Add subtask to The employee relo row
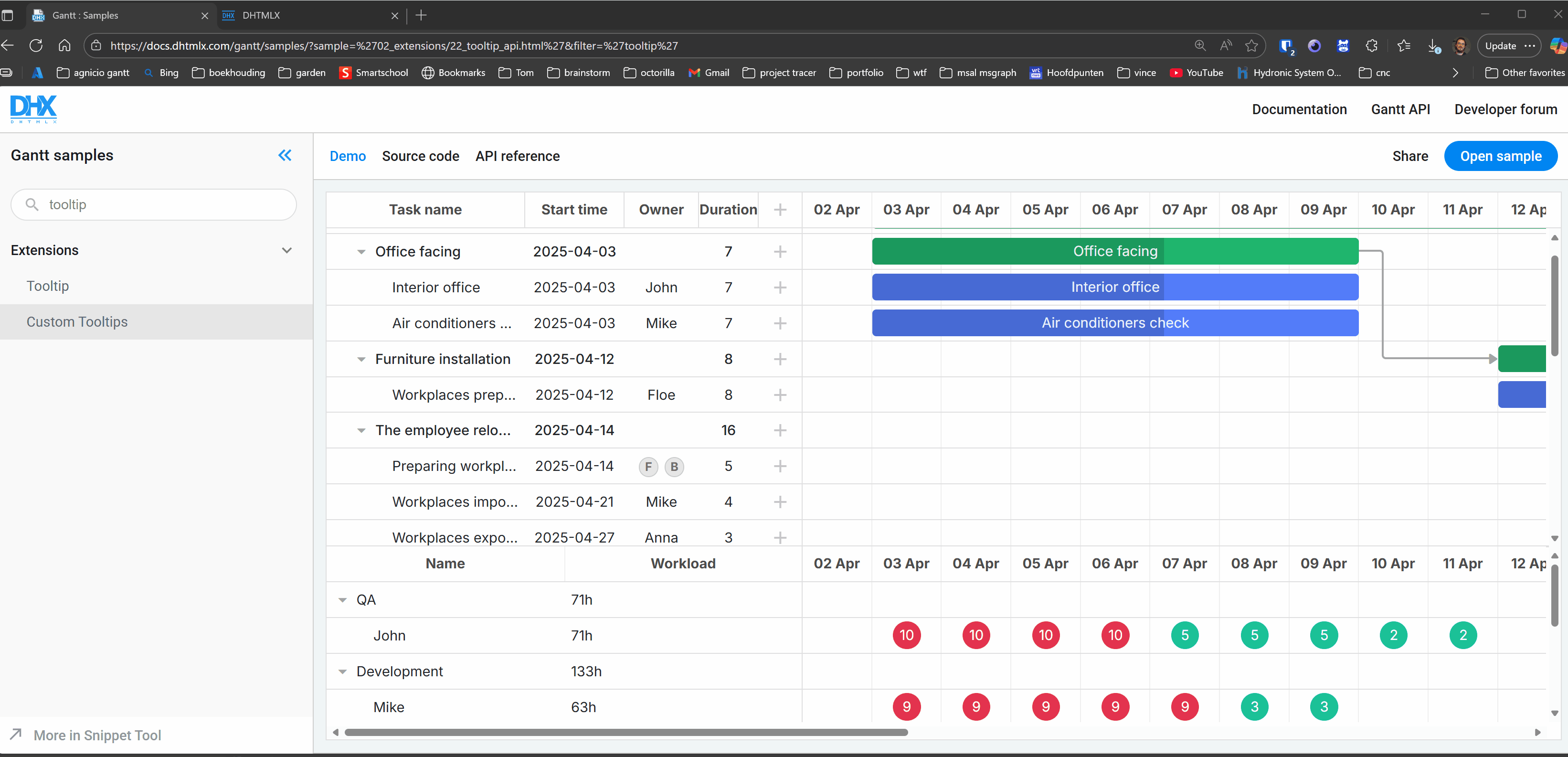The height and width of the screenshot is (757, 1568). (780, 431)
